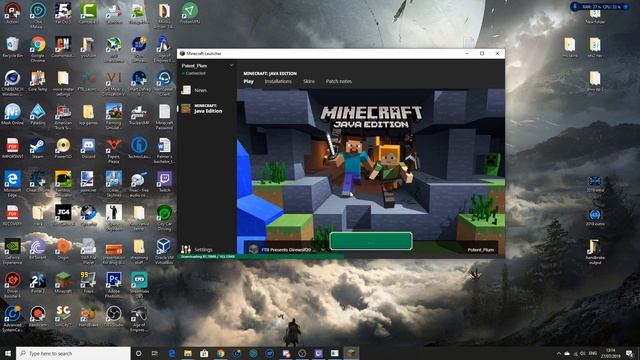Select the streaming stuff folder icon
Screen dimensions: 640x360
(x=139, y=251)
